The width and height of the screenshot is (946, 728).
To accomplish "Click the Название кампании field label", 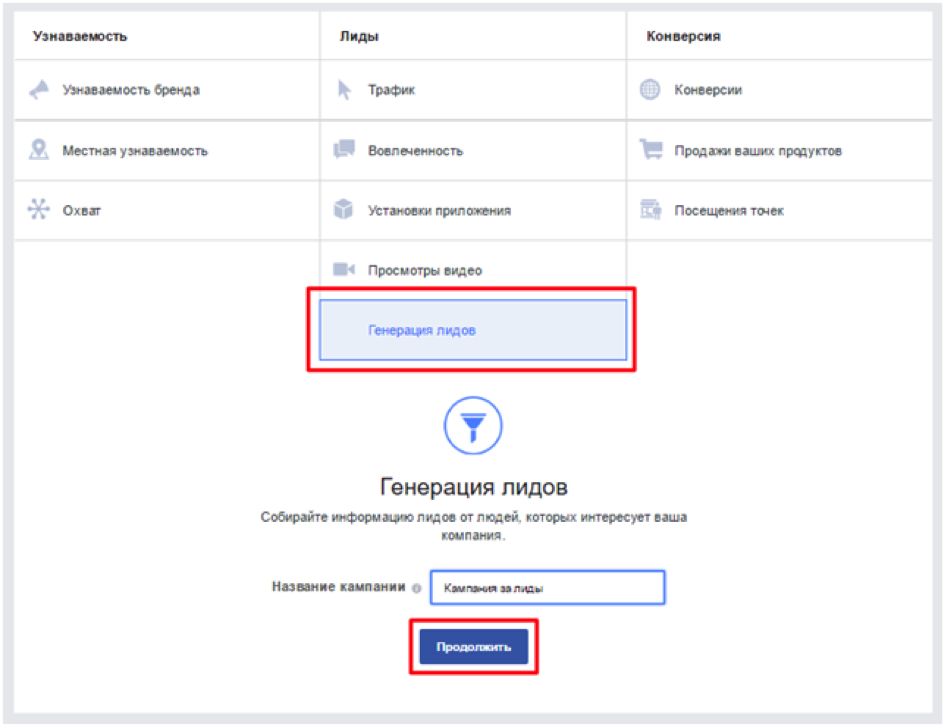I will click(x=339, y=587).
